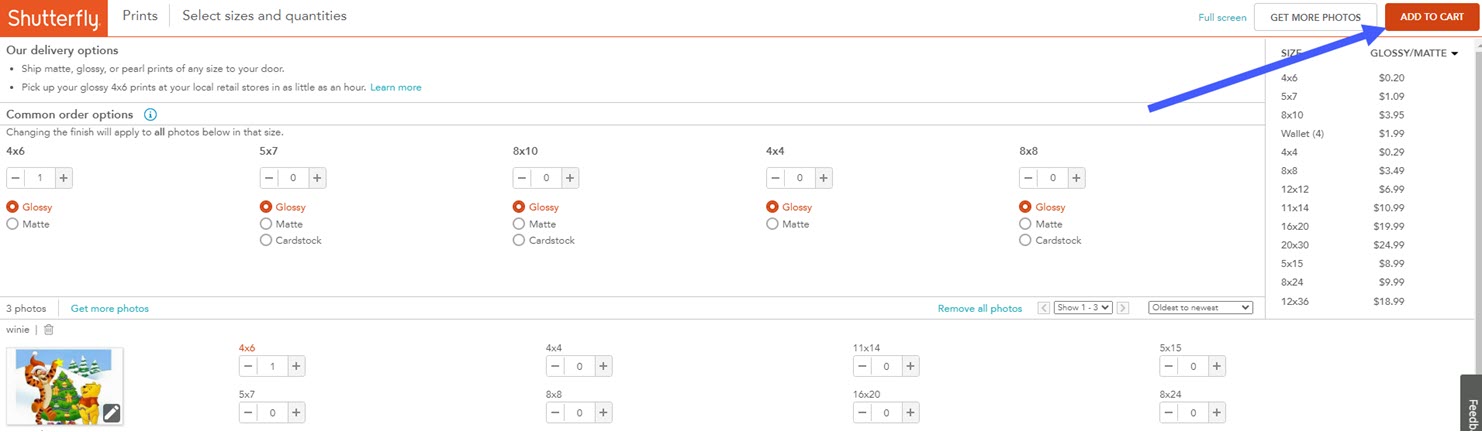Open the Show 1 - 3 dropdown
This screenshot has width=1482, height=432.
click(x=1083, y=308)
